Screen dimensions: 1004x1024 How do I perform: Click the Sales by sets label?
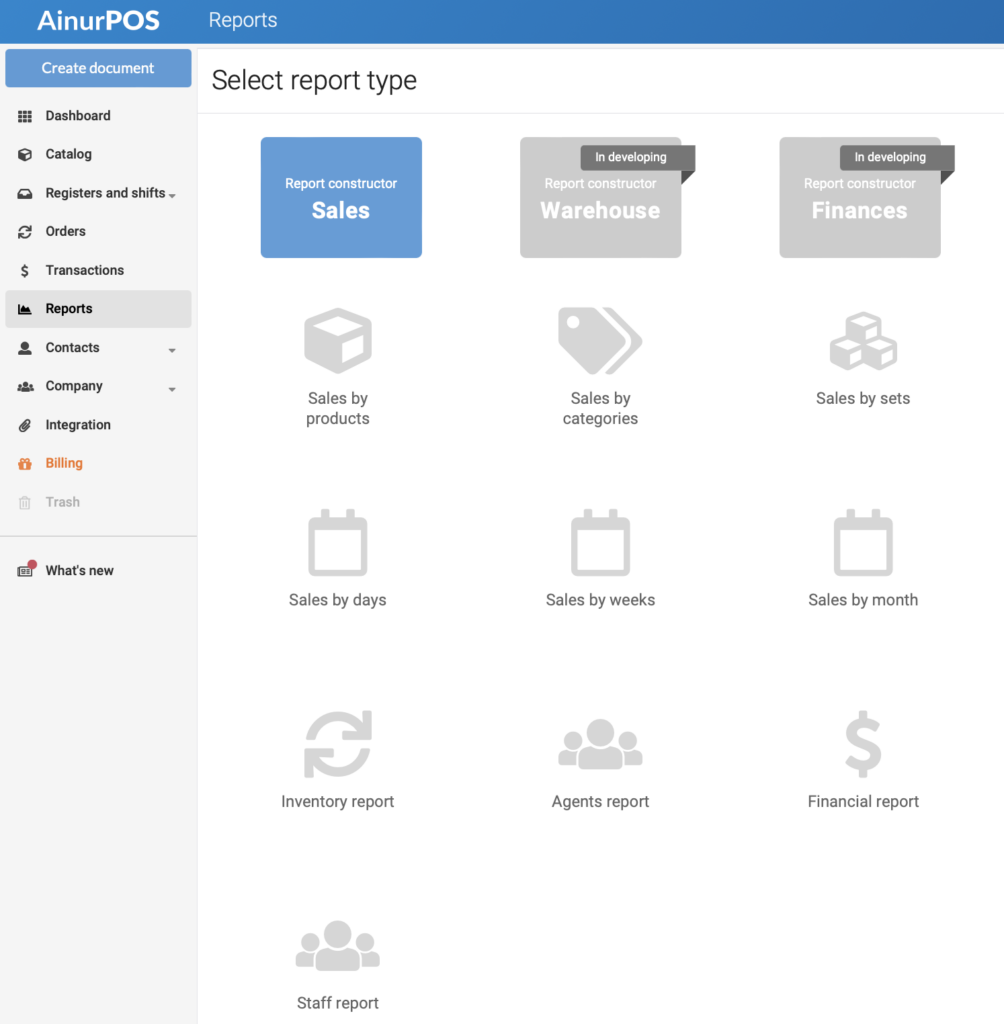click(x=863, y=398)
